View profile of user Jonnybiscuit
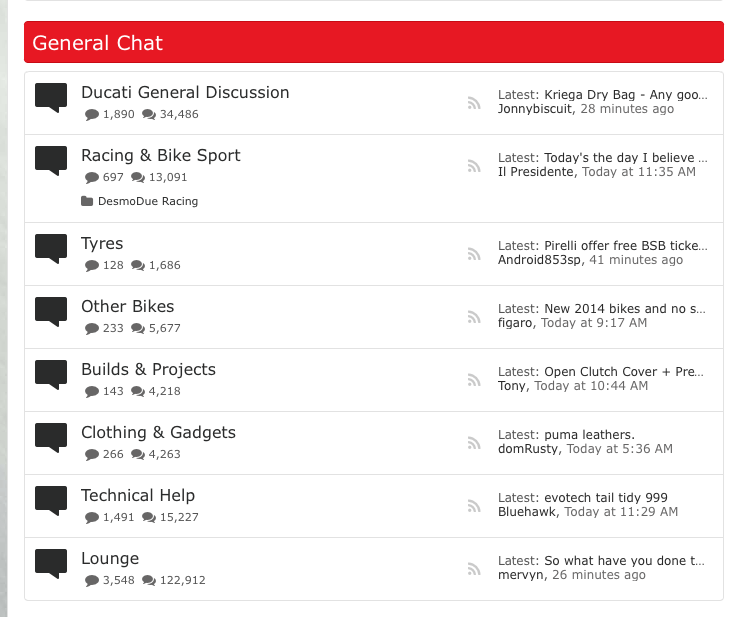The width and height of the screenshot is (737, 617). pos(535,109)
